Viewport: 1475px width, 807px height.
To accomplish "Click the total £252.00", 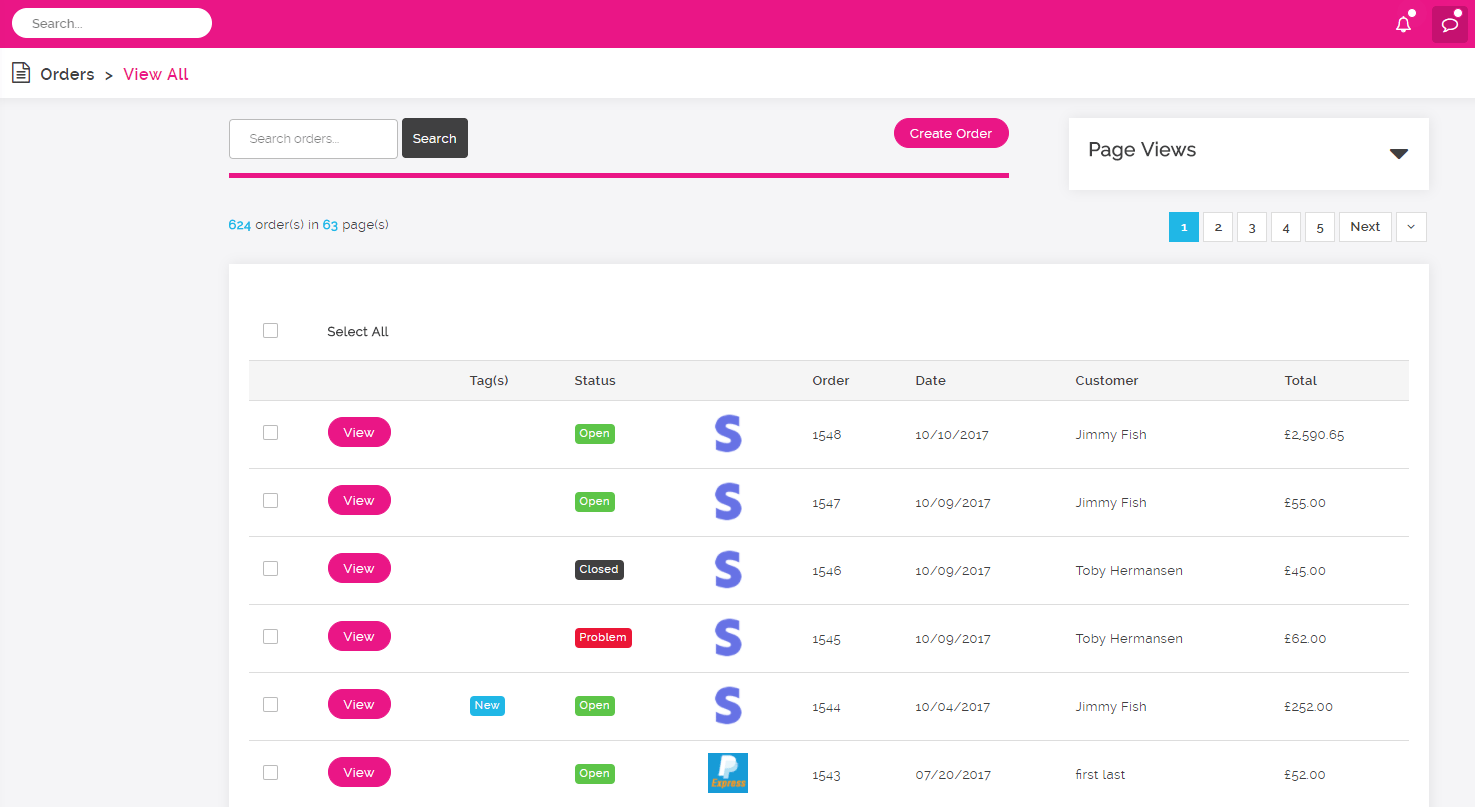I will (x=1308, y=707).
